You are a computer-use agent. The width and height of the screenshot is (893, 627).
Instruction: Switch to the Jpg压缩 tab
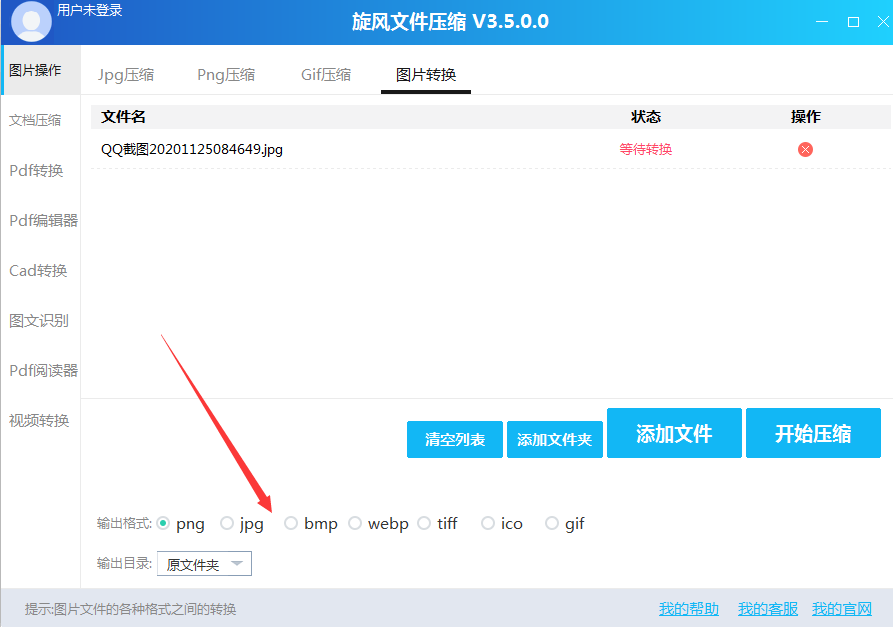[126, 74]
